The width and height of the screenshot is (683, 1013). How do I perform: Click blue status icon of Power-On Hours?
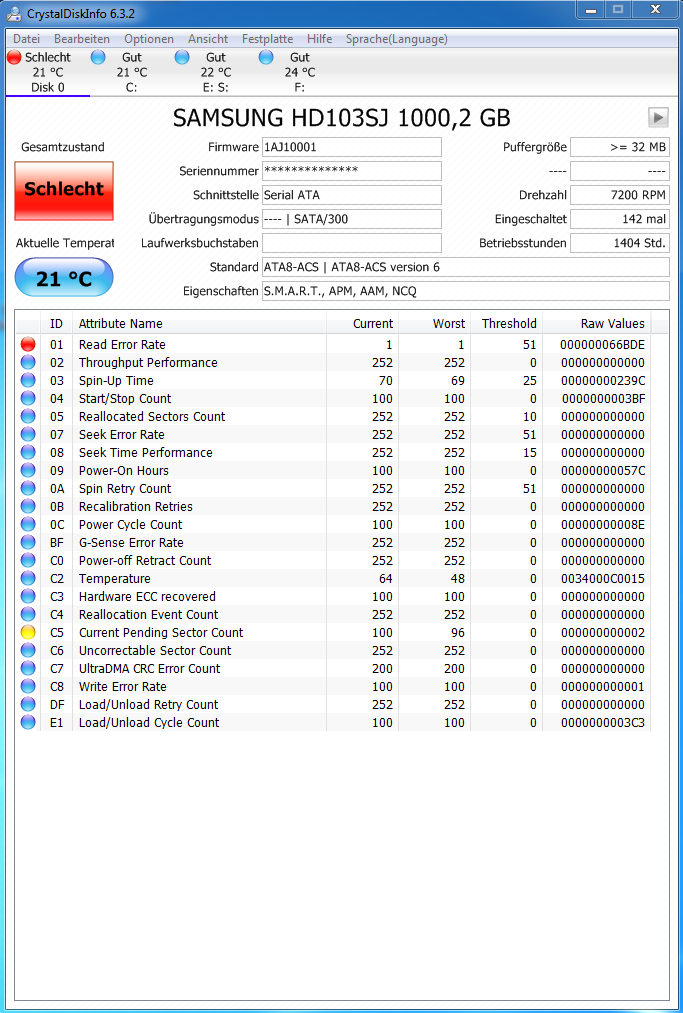click(28, 470)
